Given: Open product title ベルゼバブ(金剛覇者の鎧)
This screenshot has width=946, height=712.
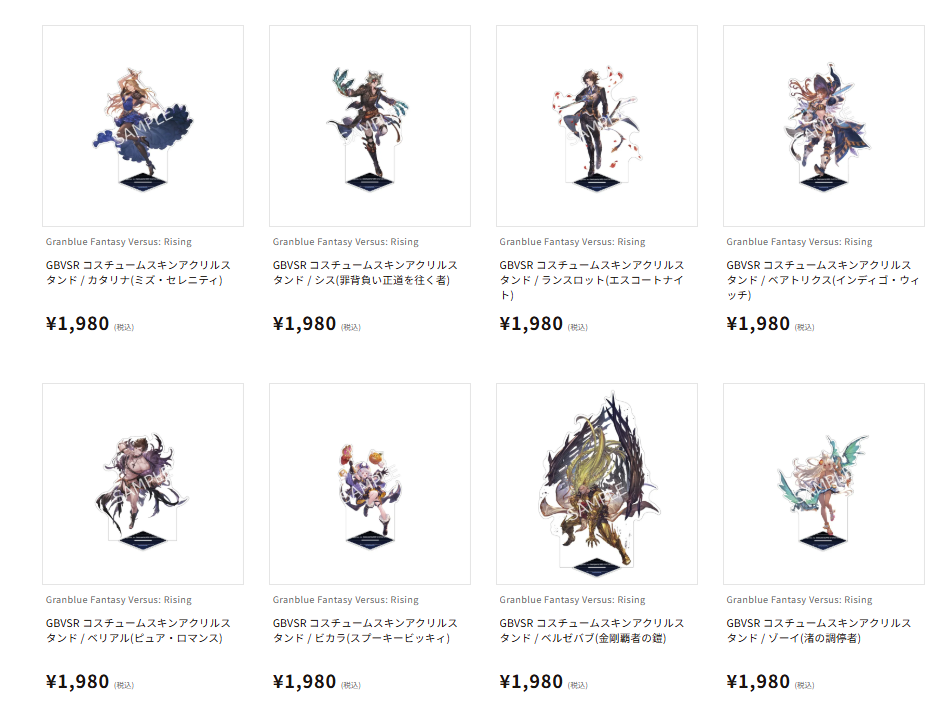Looking at the screenshot, I should [592, 631].
